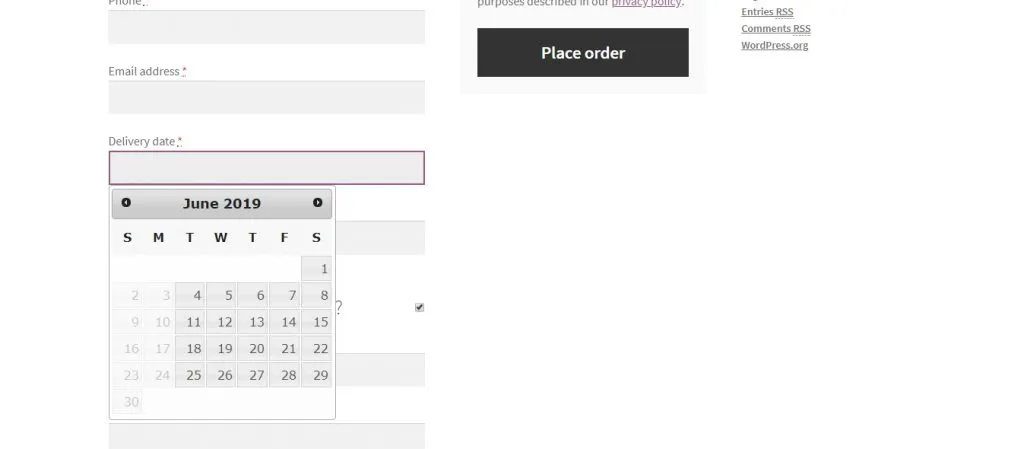Screen dimensions: 1024x449
Task: Select June 1 in the calendar
Action: pos(317,269)
